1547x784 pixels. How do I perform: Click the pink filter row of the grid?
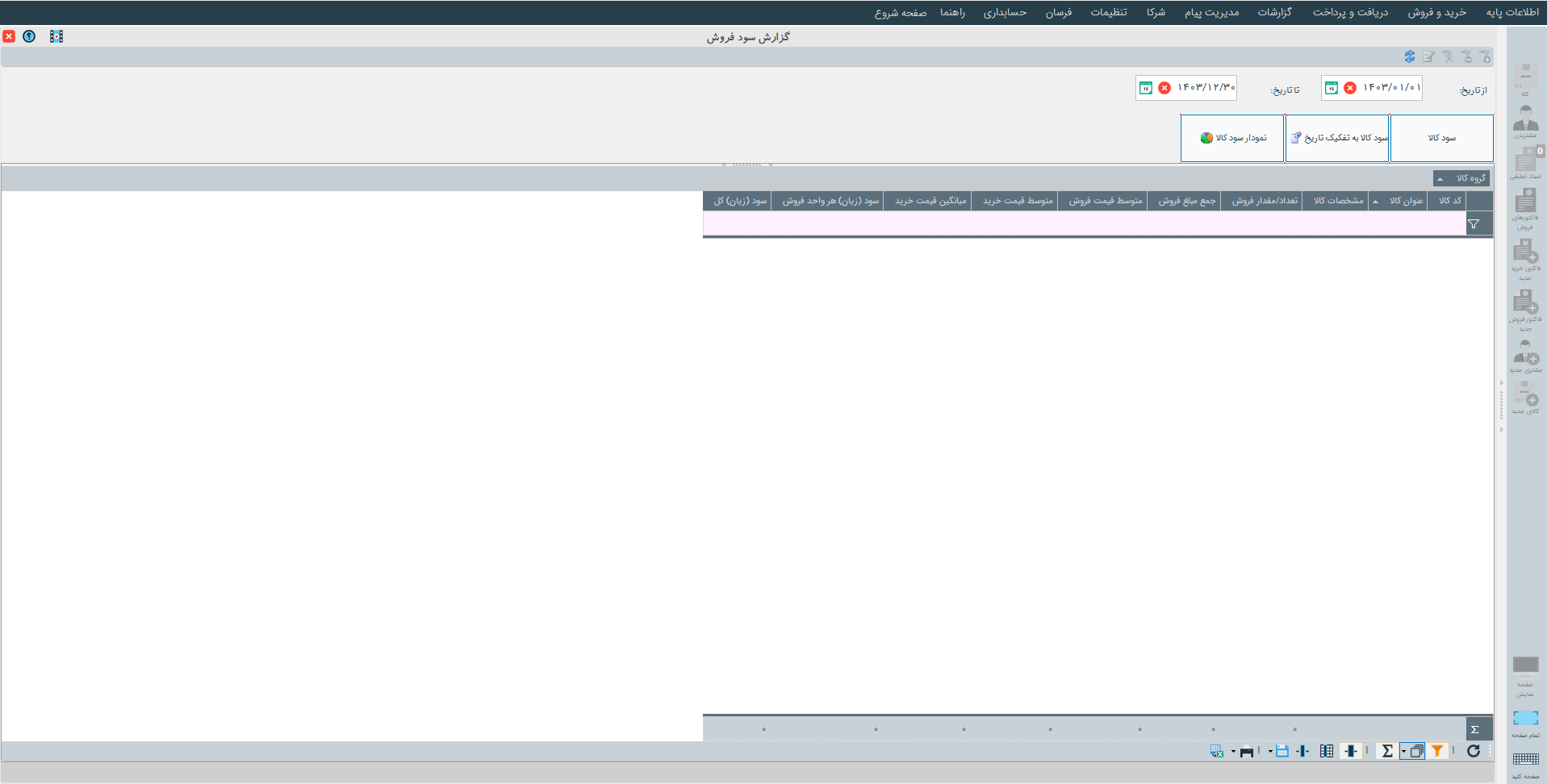1084,223
